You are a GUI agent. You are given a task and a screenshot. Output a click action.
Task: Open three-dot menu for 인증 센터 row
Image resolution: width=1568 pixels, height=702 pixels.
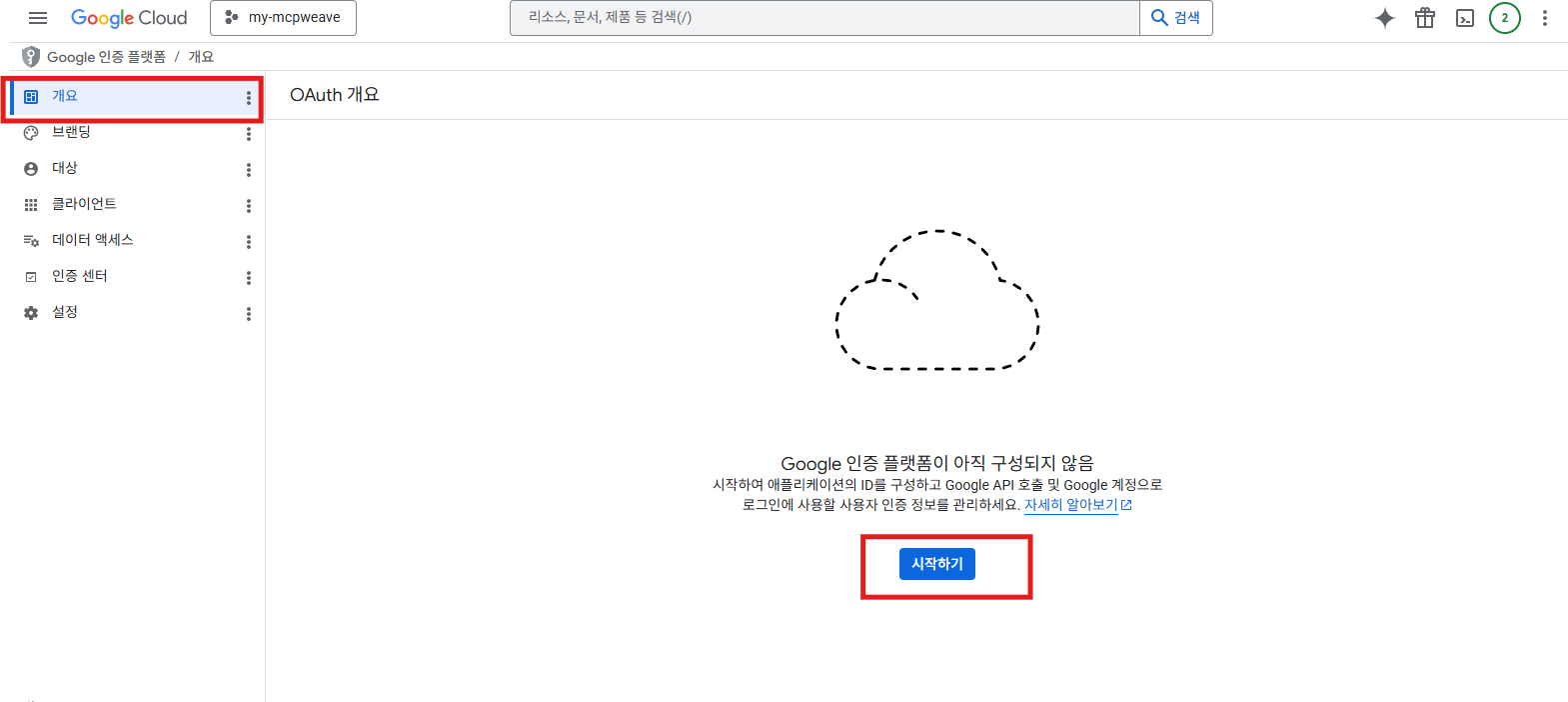click(x=249, y=278)
